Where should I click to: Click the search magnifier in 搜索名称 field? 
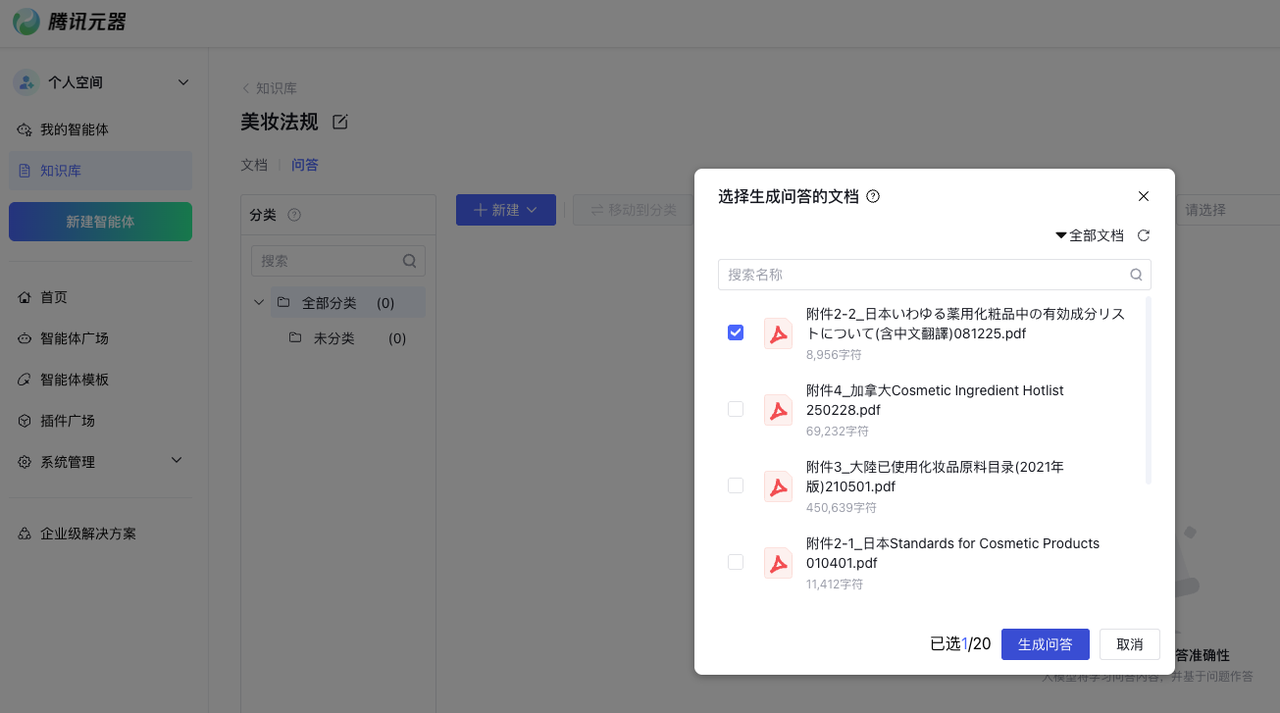[x=1136, y=275]
